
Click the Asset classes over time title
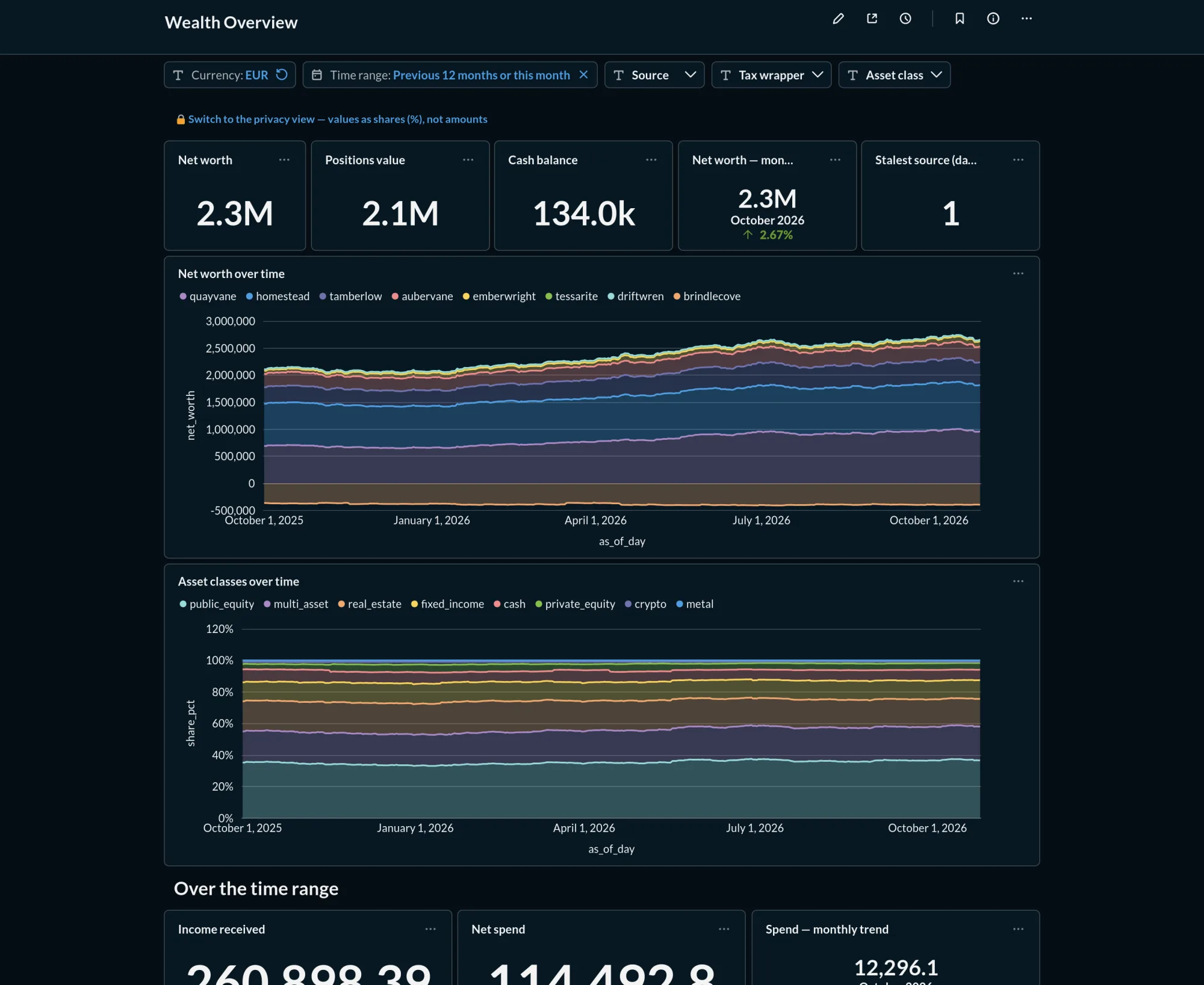point(238,581)
